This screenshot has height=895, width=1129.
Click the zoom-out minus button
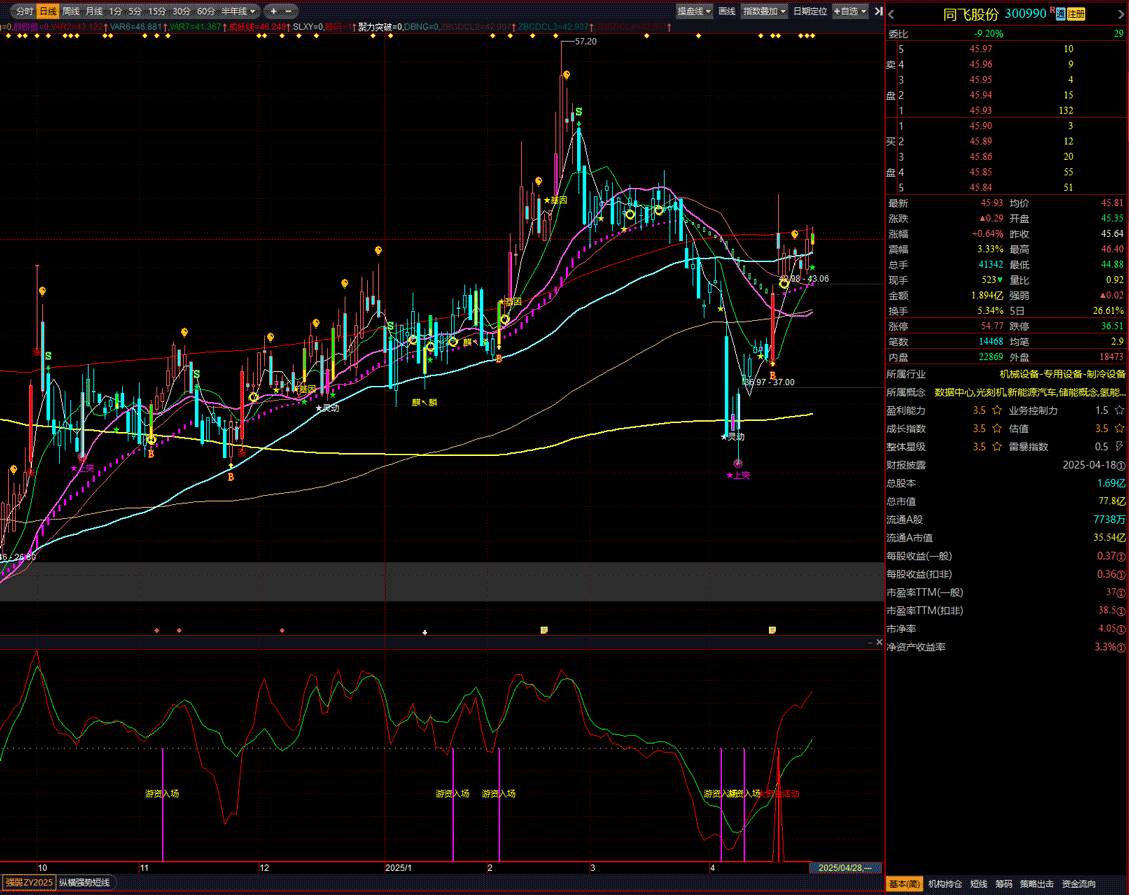point(289,11)
